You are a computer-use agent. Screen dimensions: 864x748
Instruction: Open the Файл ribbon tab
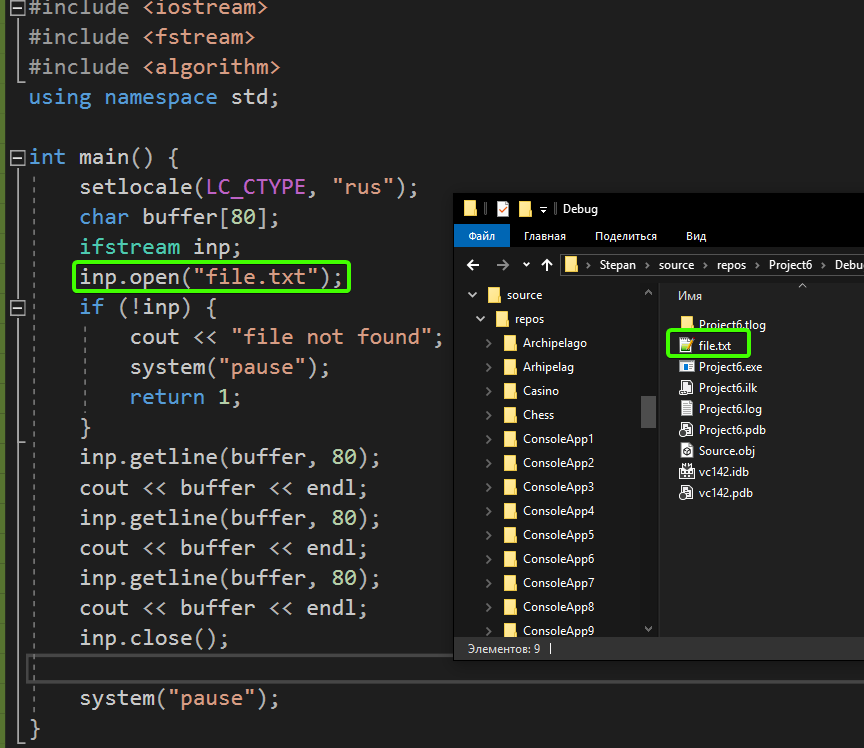click(x=482, y=237)
